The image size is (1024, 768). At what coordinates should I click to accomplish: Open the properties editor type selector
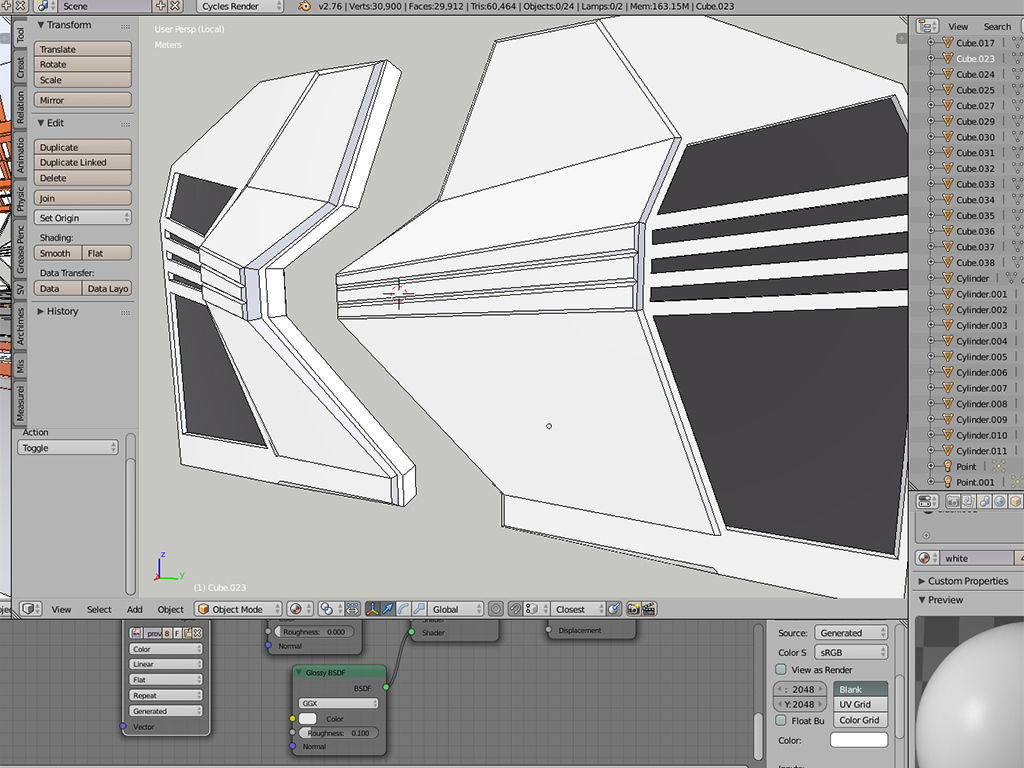927,501
